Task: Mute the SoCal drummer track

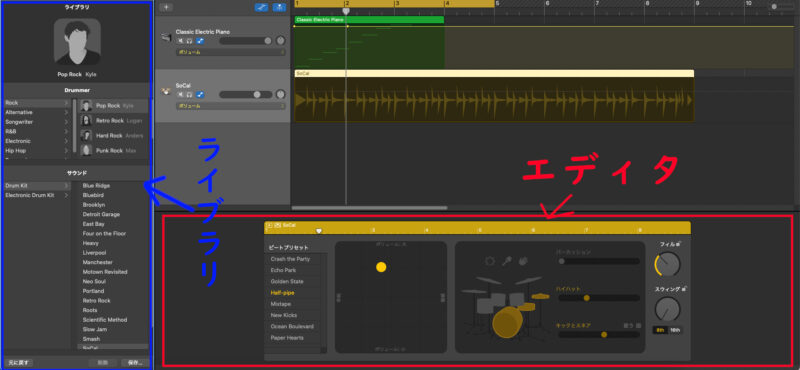Action: coord(180,94)
